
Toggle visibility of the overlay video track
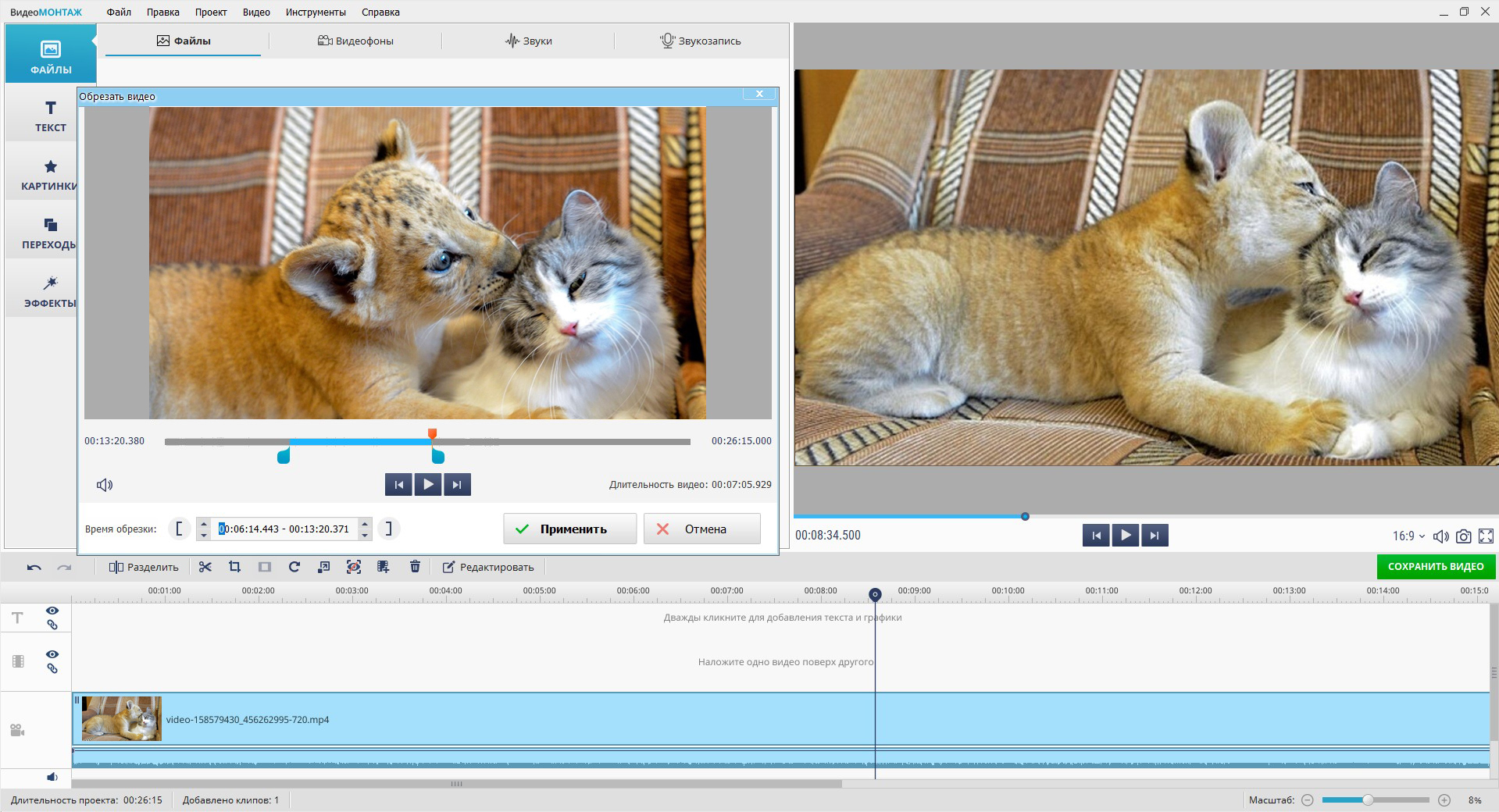[x=52, y=654]
